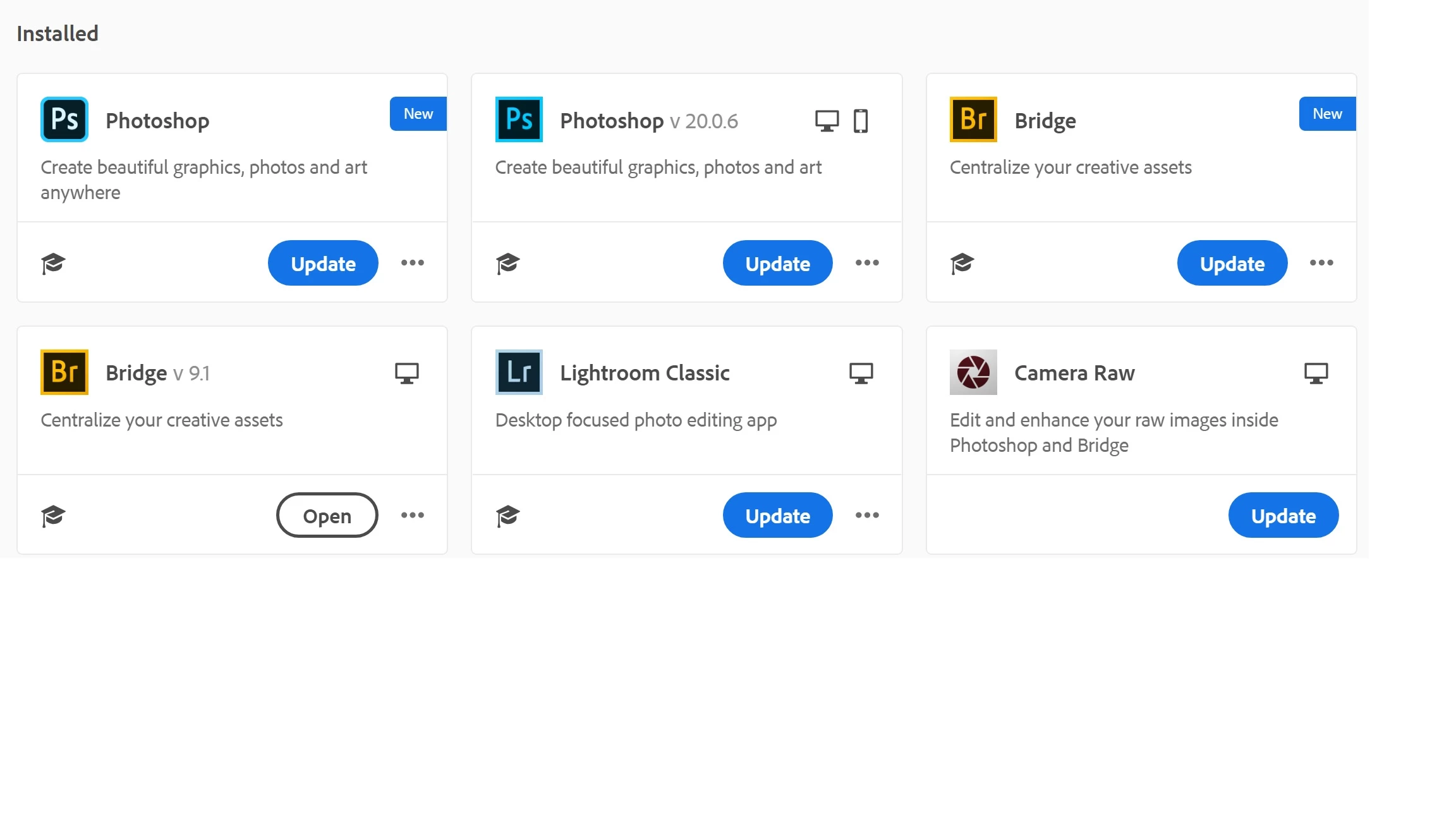Open more options menu for Photoshop v 20.0.6
The height and width of the screenshot is (819, 1456).
867,263
